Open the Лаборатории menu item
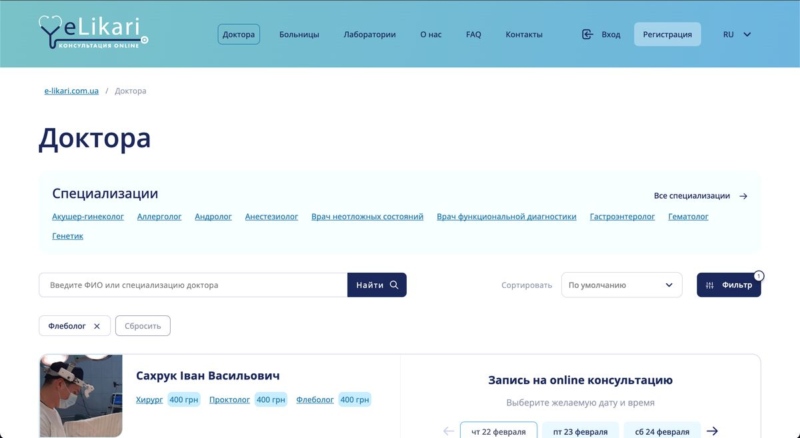This screenshot has height=438, width=800. [x=369, y=34]
